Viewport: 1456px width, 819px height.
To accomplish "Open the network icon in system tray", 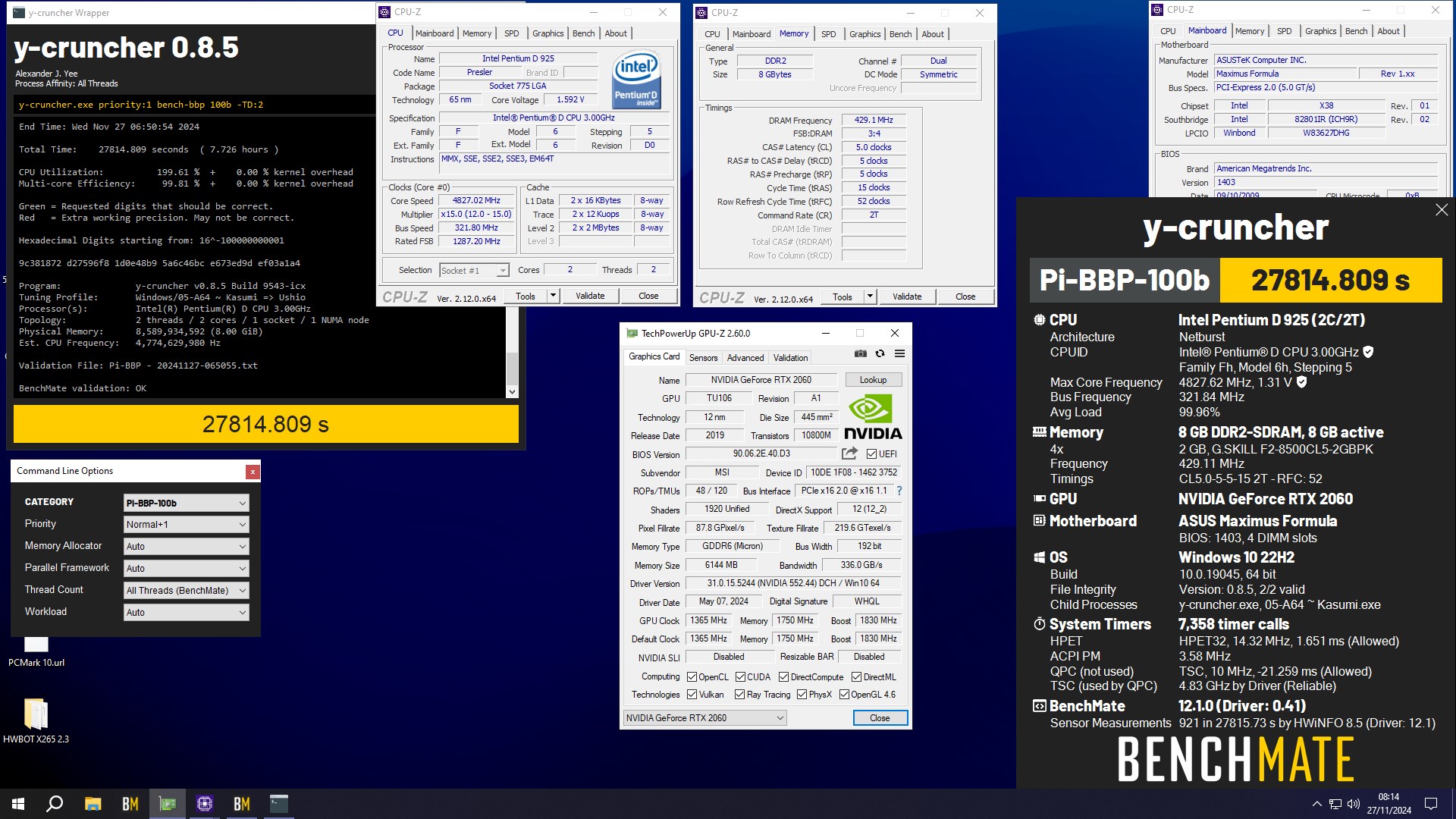I will (x=1335, y=804).
